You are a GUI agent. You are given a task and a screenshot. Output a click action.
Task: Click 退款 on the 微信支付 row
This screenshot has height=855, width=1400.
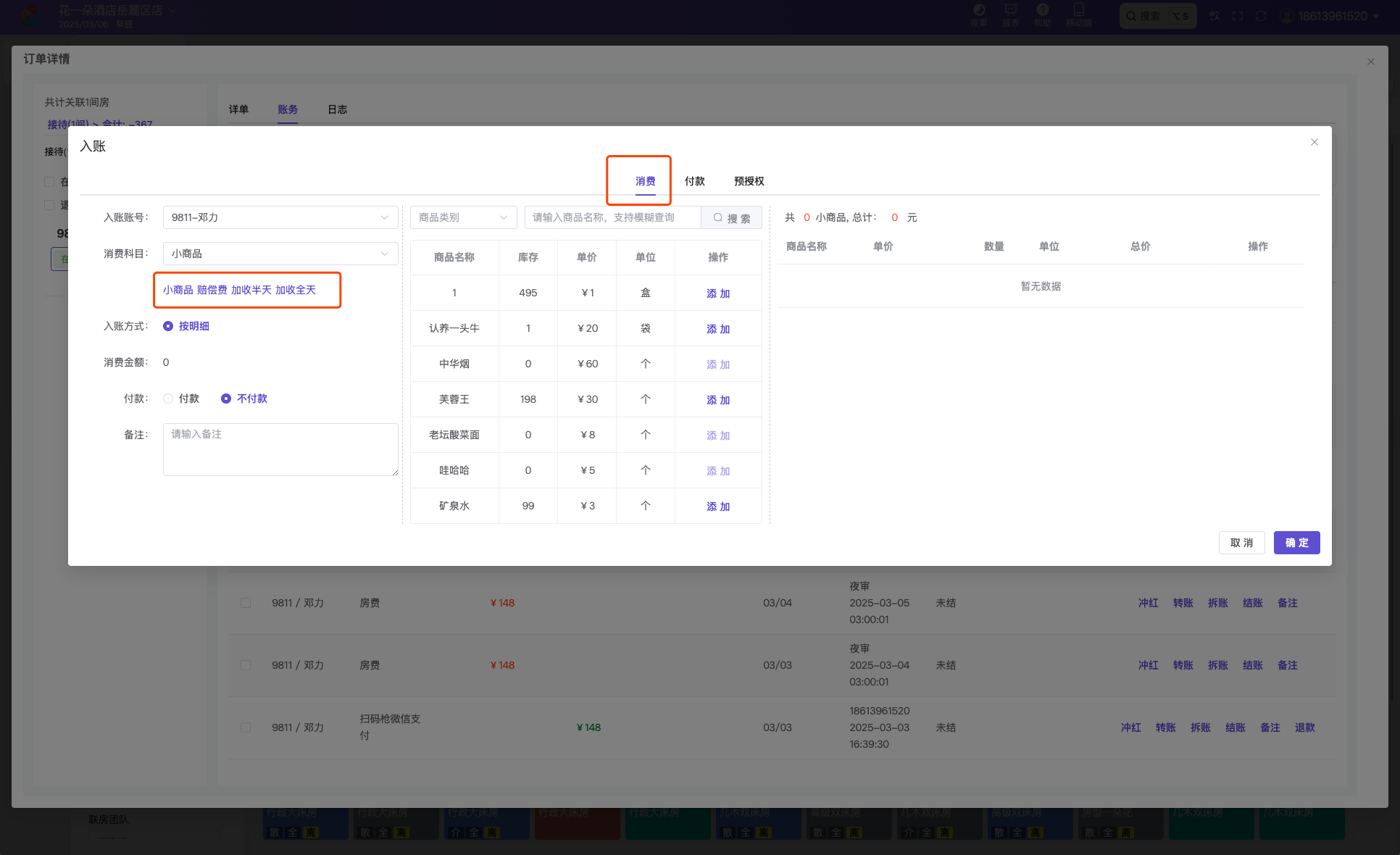[1305, 727]
